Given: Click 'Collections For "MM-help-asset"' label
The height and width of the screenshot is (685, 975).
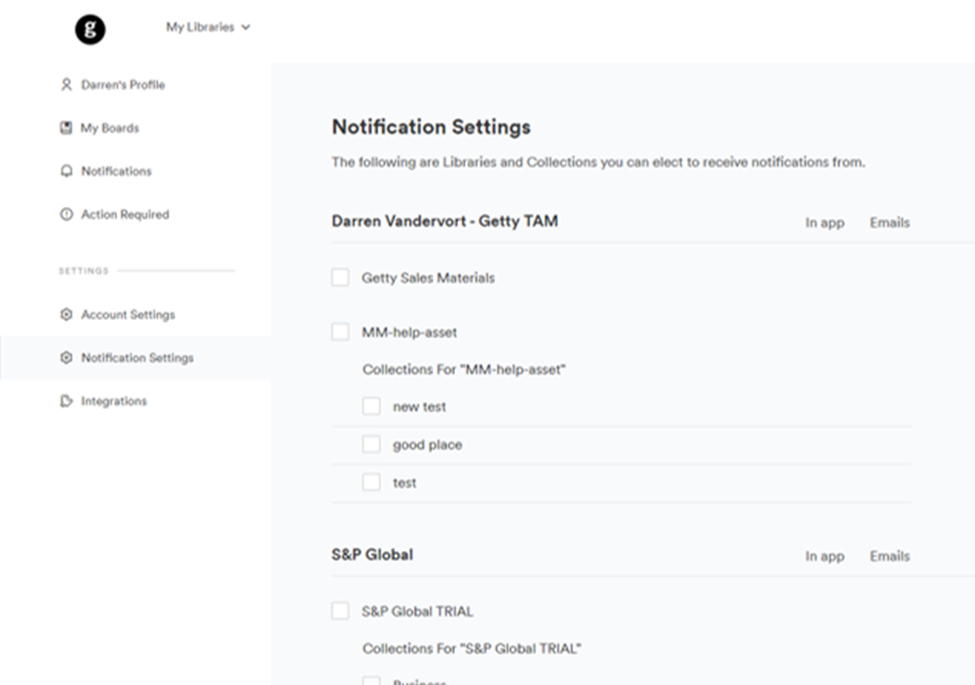Looking at the screenshot, I should pyautogui.click(x=464, y=369).
